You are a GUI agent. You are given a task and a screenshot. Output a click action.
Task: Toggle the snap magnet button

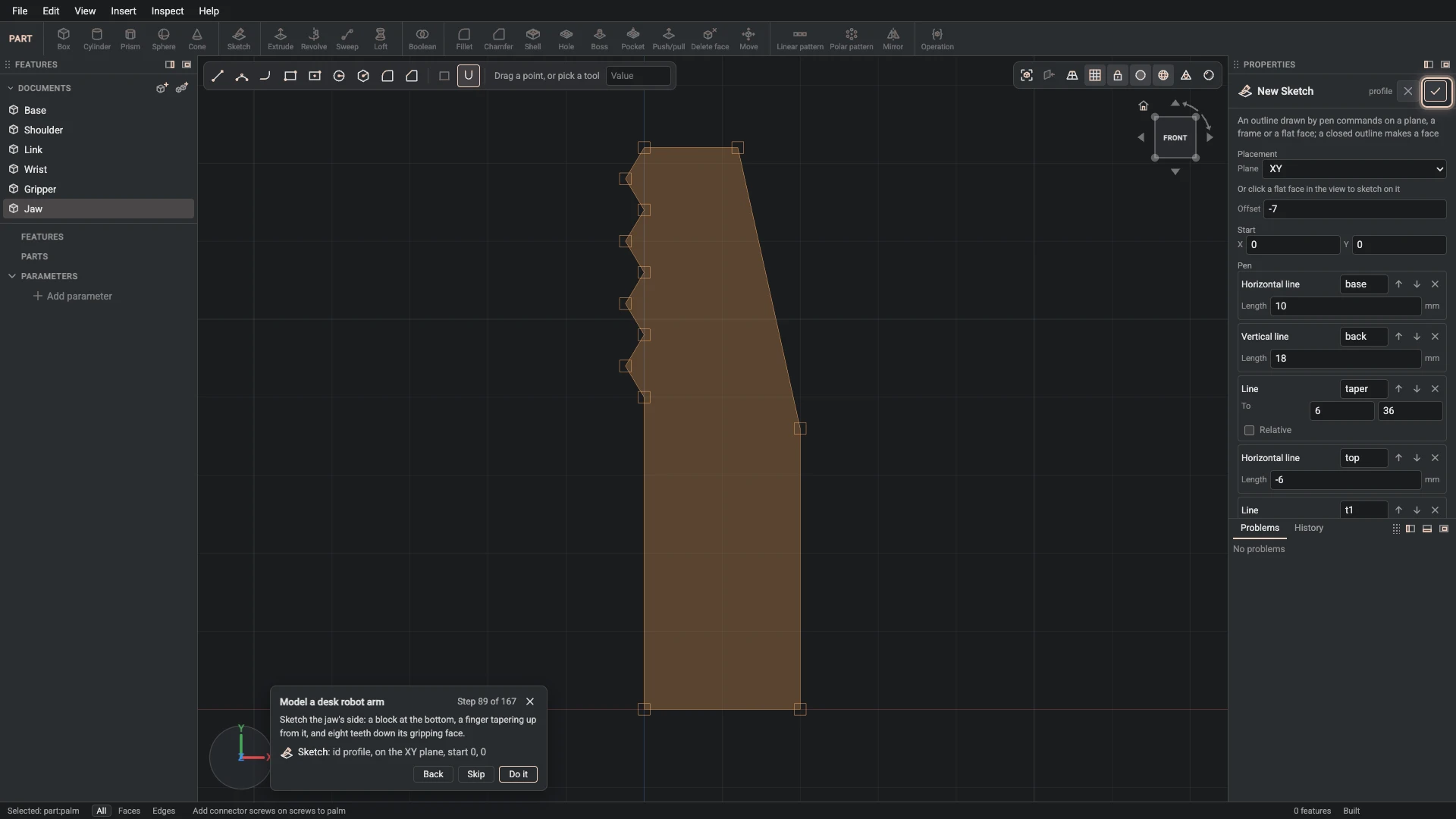(x=469, y=76)
